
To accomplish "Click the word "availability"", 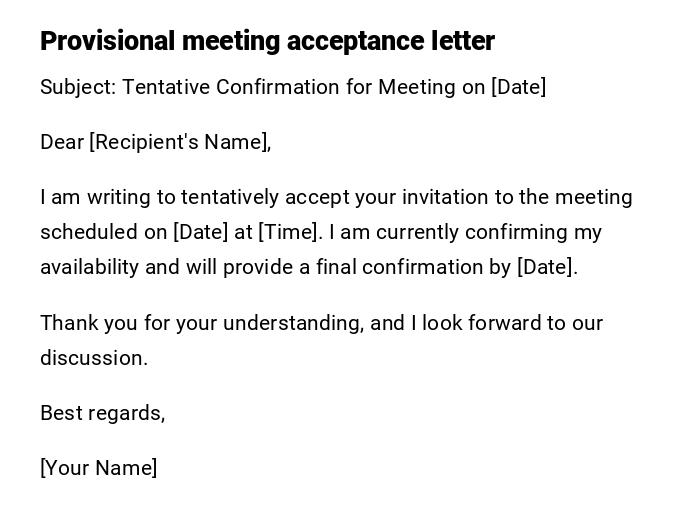I will tap(89, 267).
